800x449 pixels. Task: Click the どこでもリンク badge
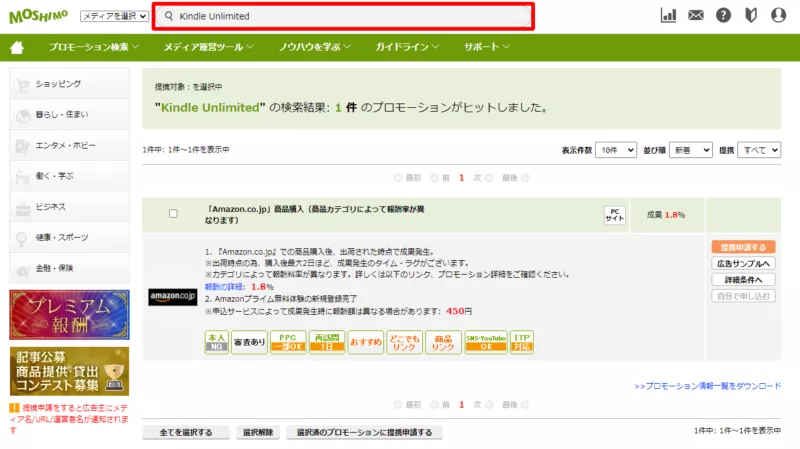[404, 342]
